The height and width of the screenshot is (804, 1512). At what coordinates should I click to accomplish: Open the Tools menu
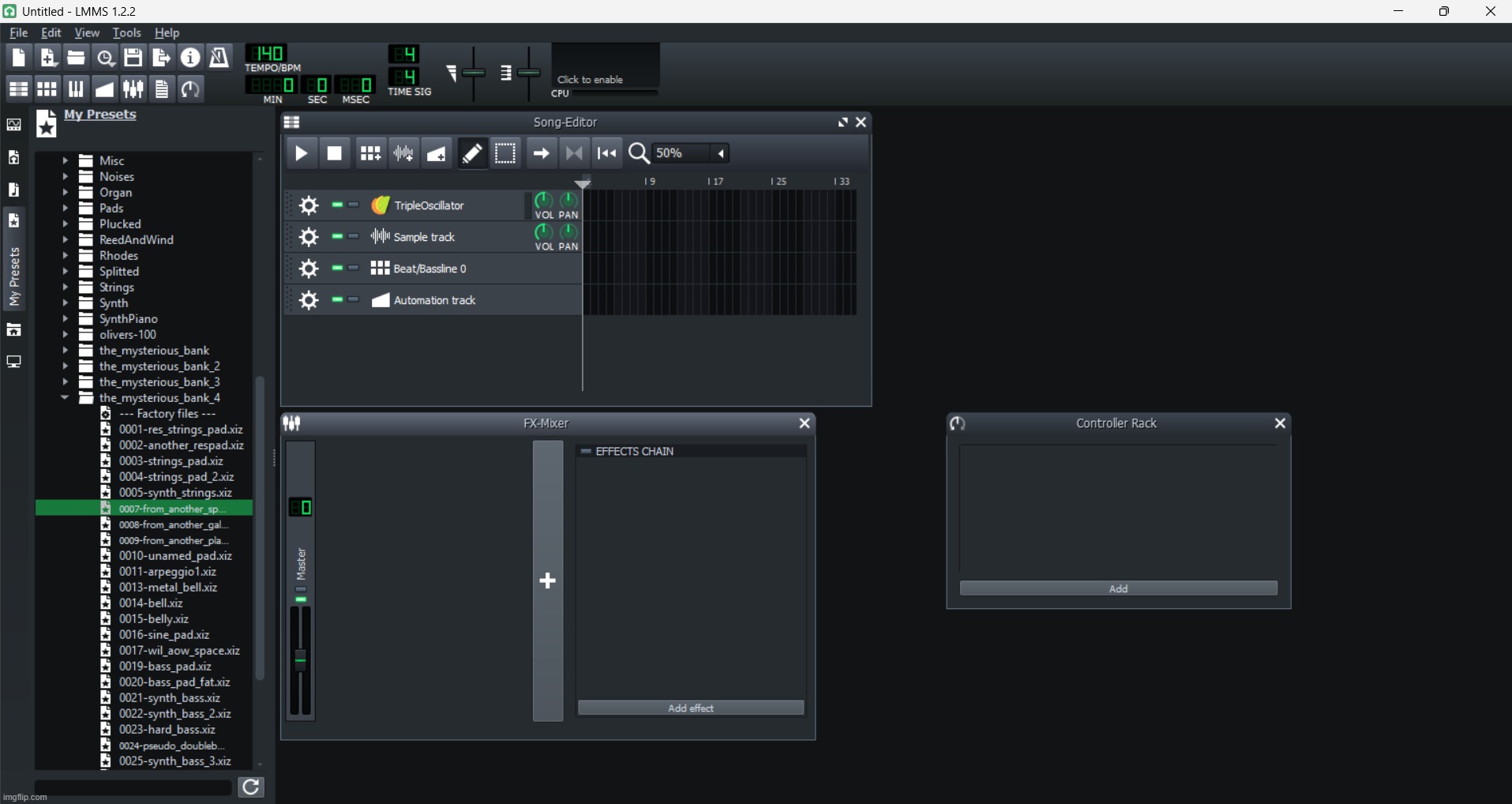(126, 33)
